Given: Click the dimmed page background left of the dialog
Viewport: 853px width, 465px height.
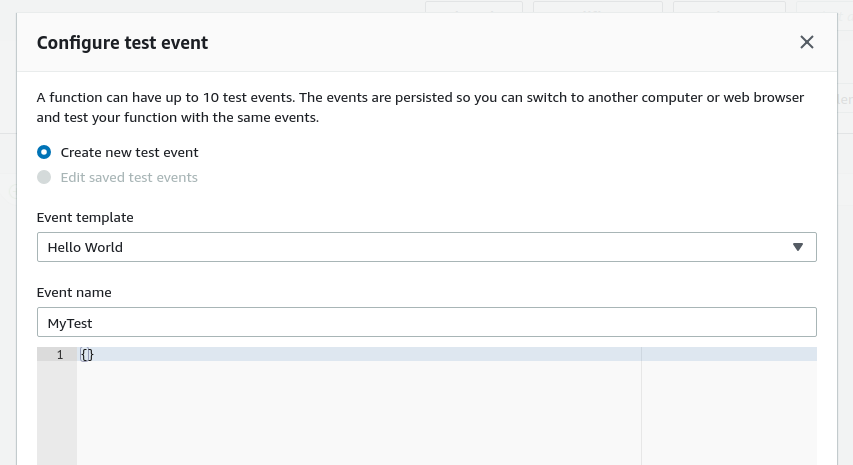Looking at the screenshot, I should (8, 245).
